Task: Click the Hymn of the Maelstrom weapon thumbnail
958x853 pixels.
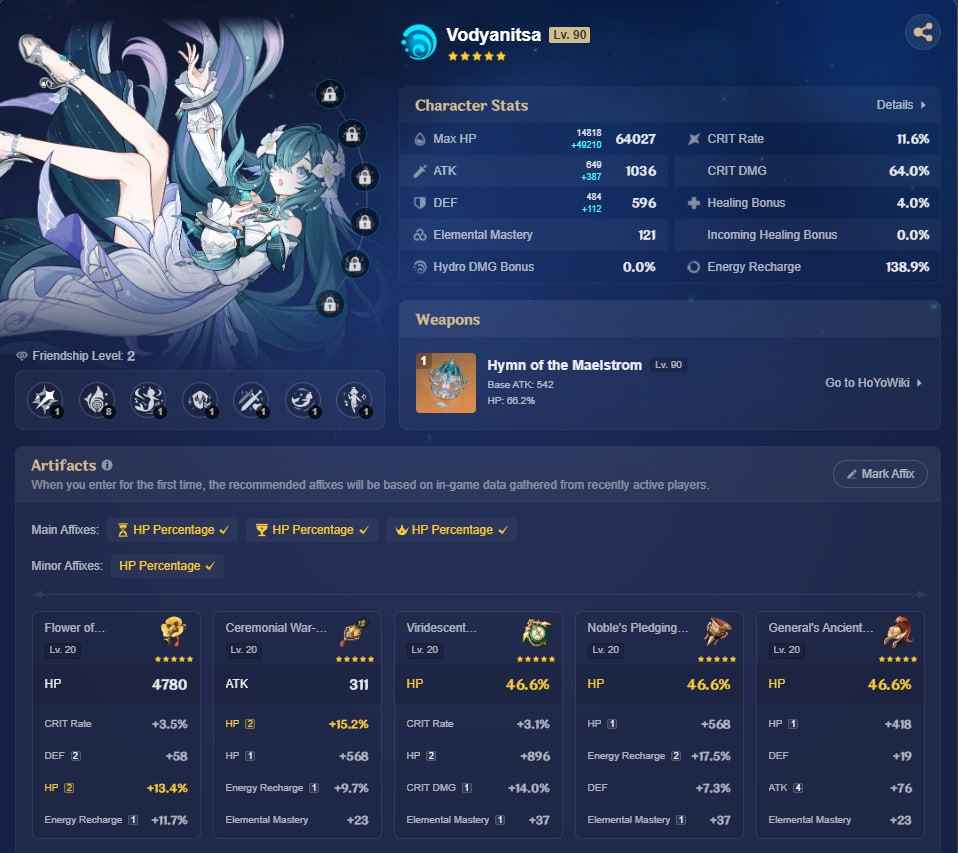Action: pos(446,383)
